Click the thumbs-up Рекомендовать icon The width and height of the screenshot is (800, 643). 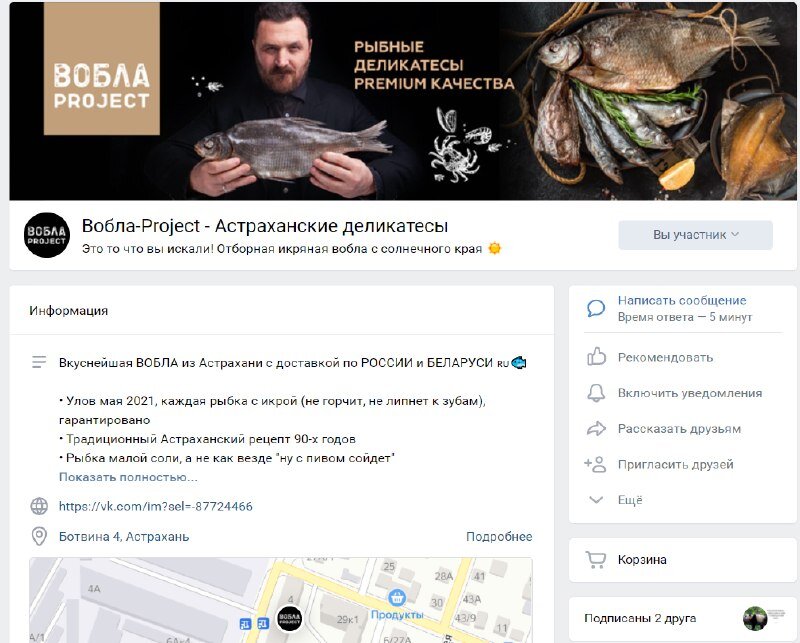click(596, 357)
